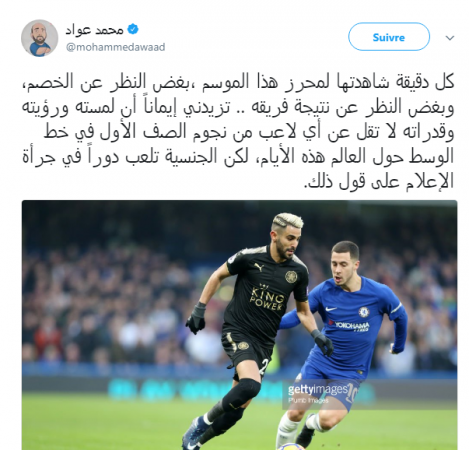Image resolution: width=469 pixels, height=450 pixels.
Task: Click the blue verified badge
Action: [133, 29]
